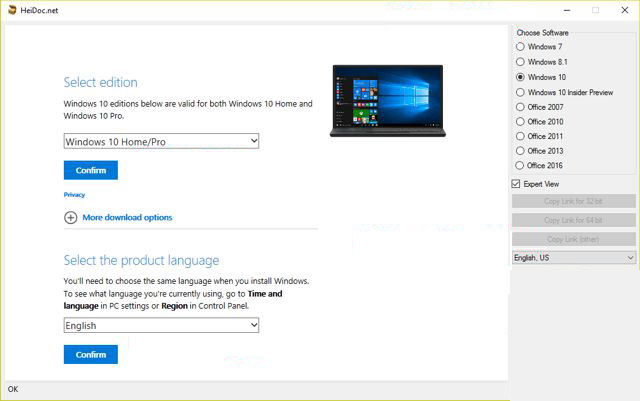This screenshot has width=640, height=401.
Task: Open the Privacy link
Action: click(74, 195)
